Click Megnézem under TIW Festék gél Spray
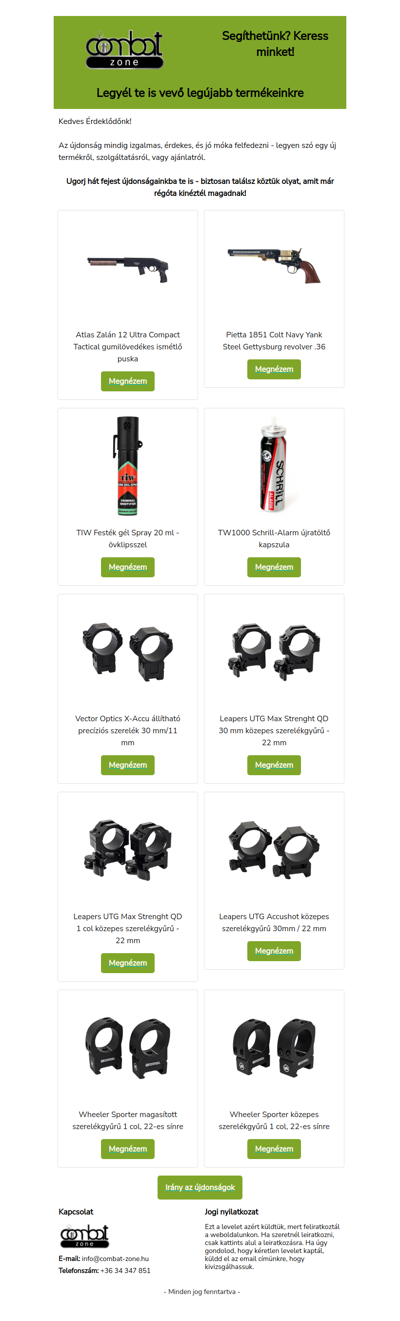 click(x=128, y=567)
